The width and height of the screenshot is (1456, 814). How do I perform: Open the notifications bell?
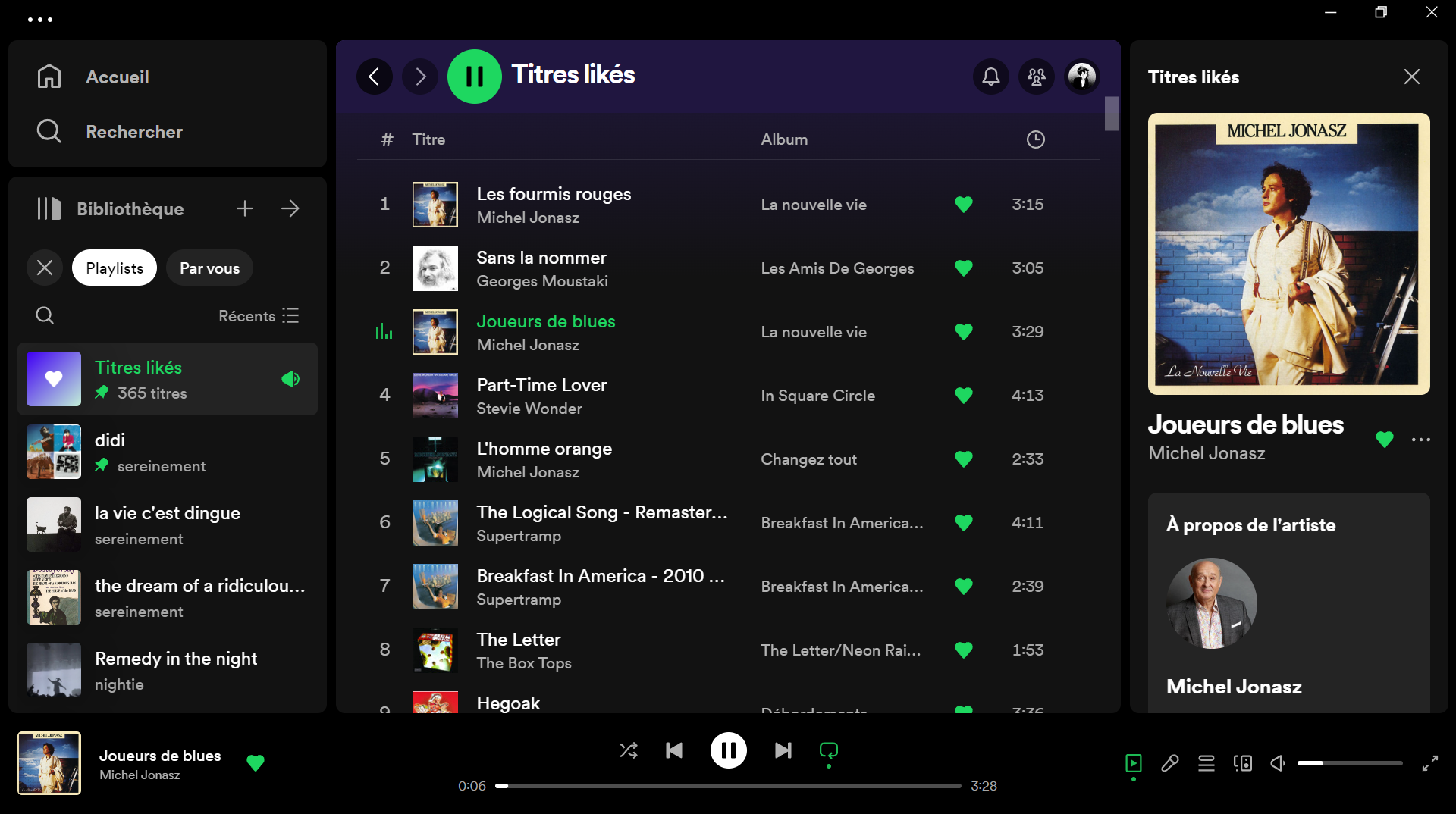(991, 77)
